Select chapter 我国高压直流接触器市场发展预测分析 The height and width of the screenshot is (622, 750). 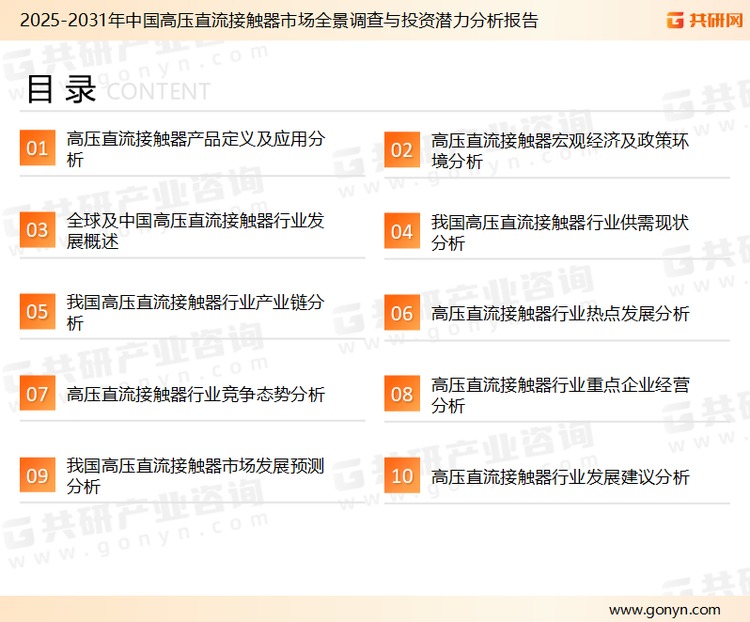[x=196, y=476]
